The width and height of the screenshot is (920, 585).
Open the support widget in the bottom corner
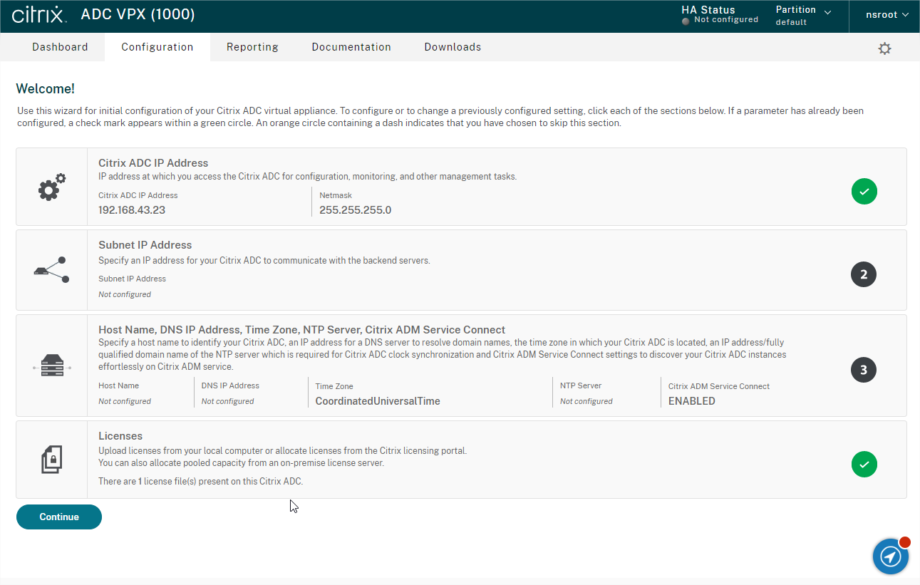click(889, 556)
